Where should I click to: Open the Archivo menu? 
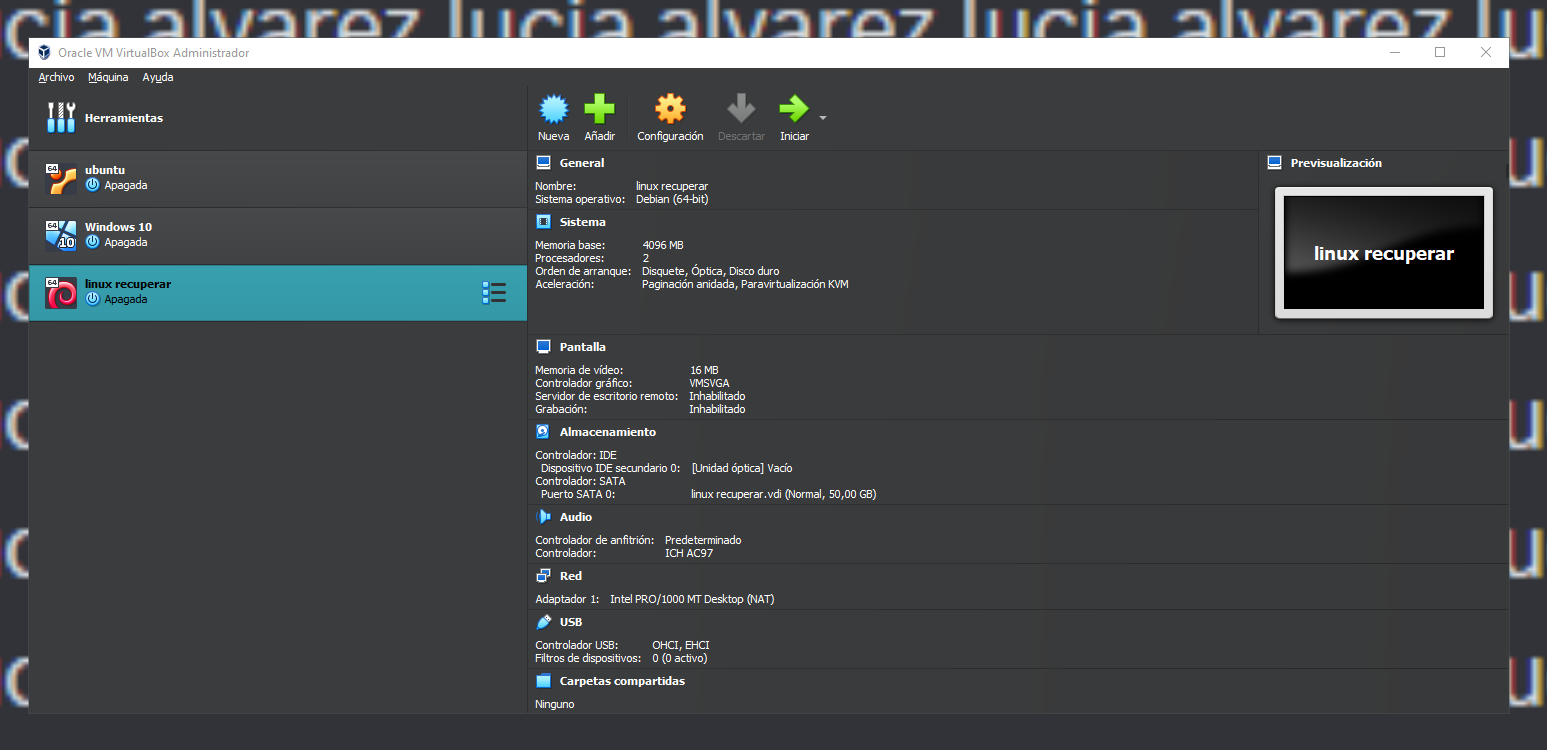[56, 77]
